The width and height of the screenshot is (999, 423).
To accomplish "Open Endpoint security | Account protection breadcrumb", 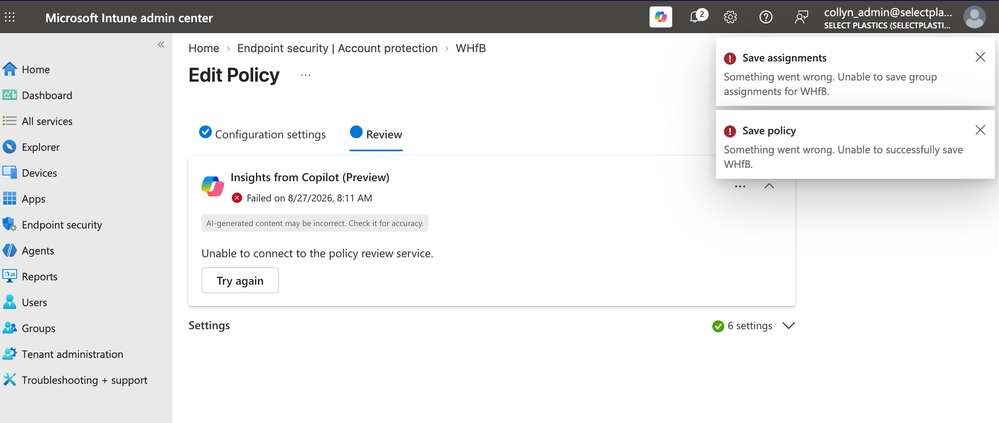I will tap(337, 48).
